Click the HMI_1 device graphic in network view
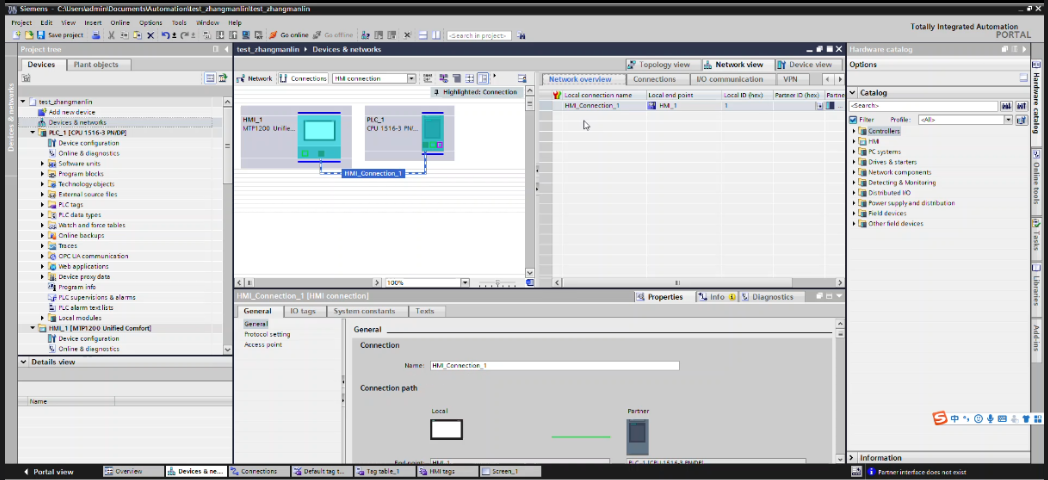The width and height of the screenshot is (1048, 480). tap(319, 136)
